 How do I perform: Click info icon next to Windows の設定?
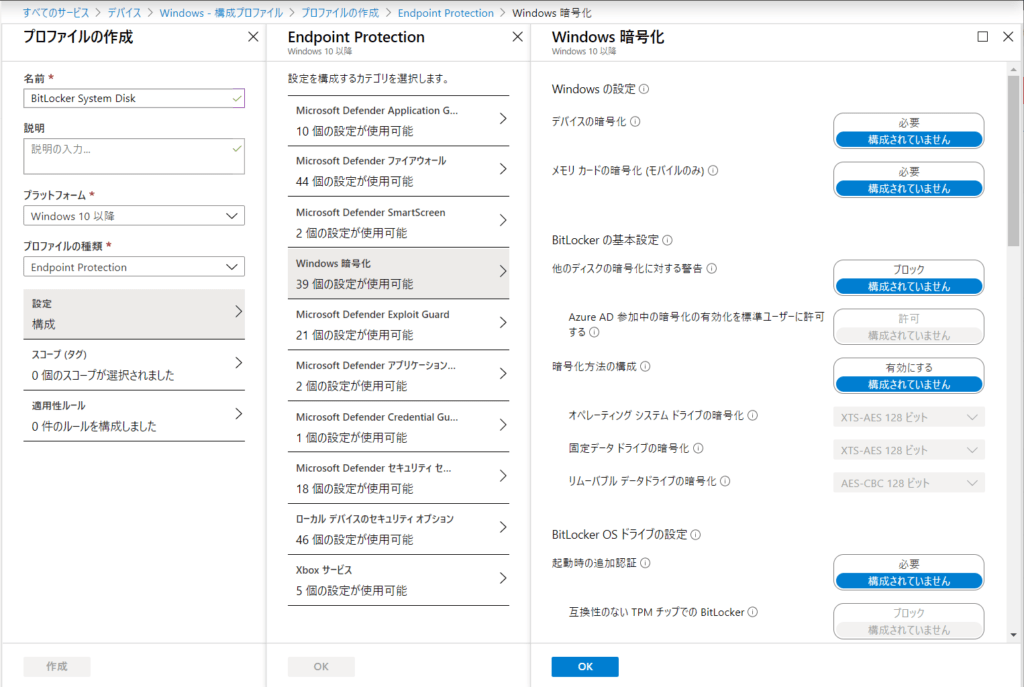(644, 89)
